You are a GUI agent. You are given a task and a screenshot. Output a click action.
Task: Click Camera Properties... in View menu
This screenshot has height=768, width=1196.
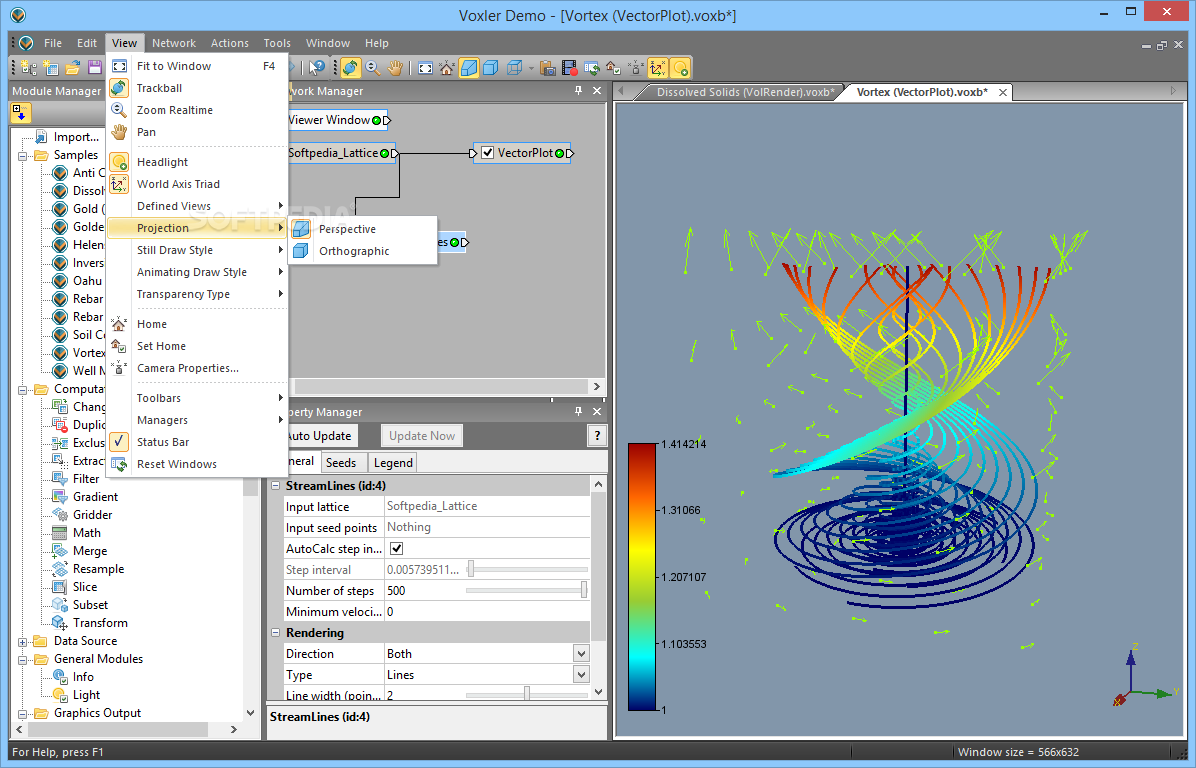[x=198, y=368]
